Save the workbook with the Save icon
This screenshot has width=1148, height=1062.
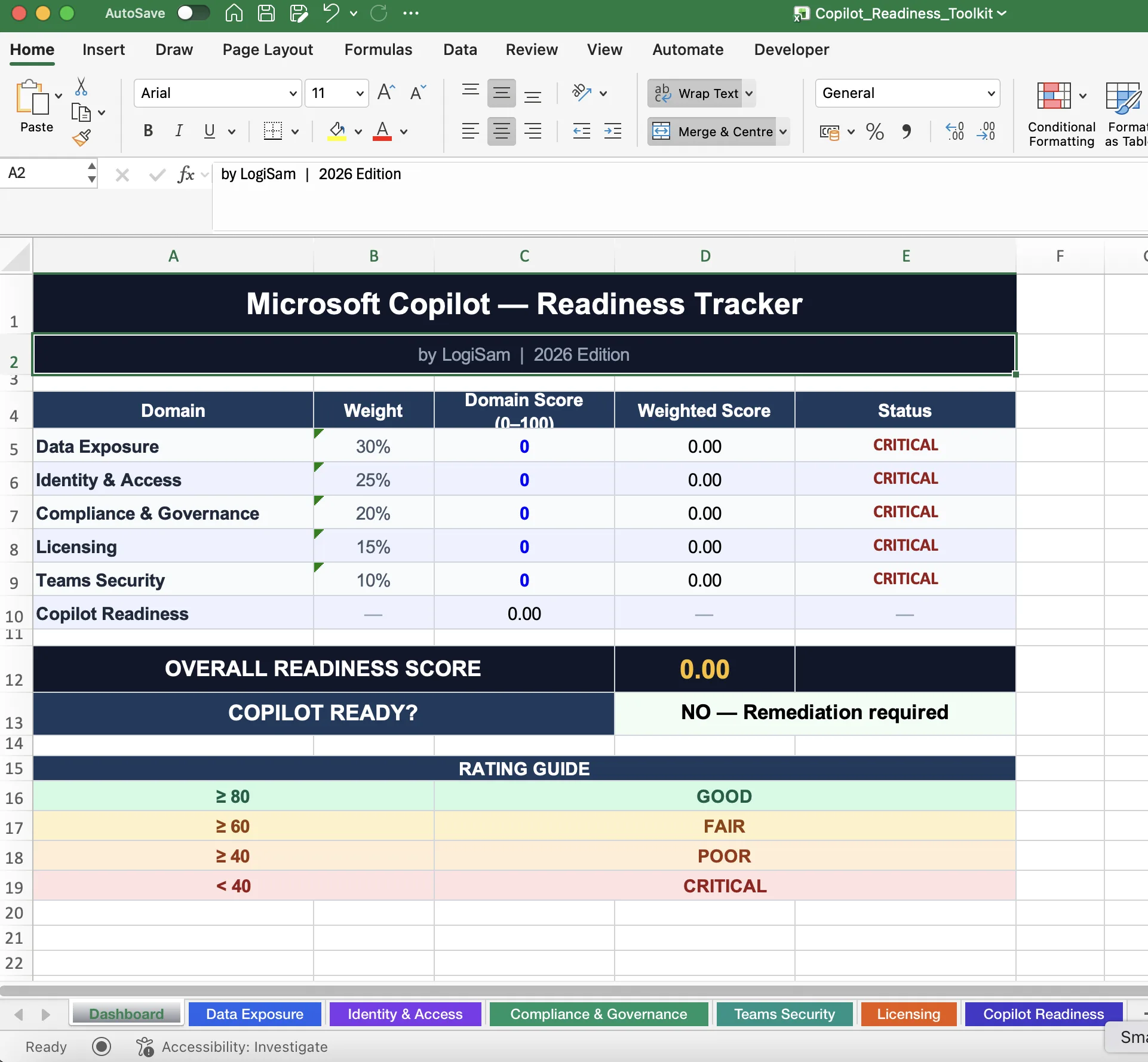click(266, 13)
